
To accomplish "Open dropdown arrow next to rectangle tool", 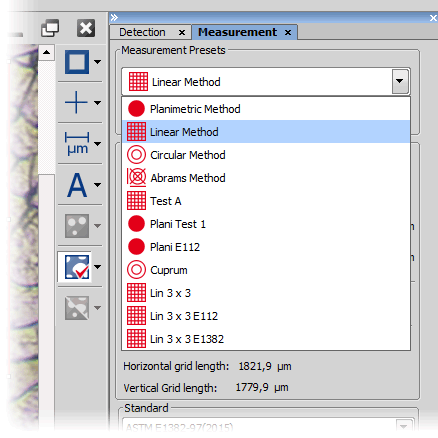I will click(x=98, y=62).
